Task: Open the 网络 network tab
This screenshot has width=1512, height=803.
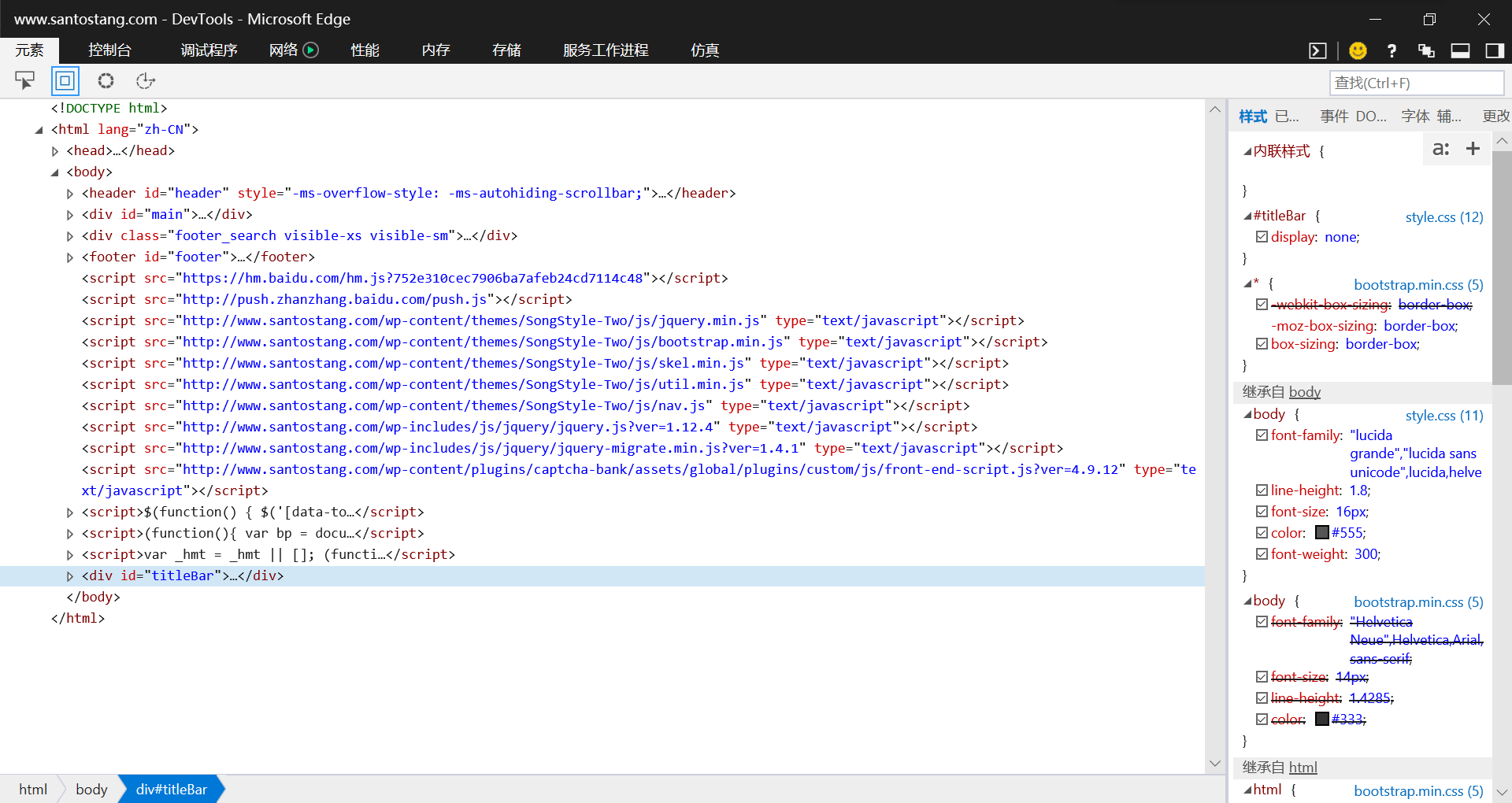Action: [x=283, y=50]
